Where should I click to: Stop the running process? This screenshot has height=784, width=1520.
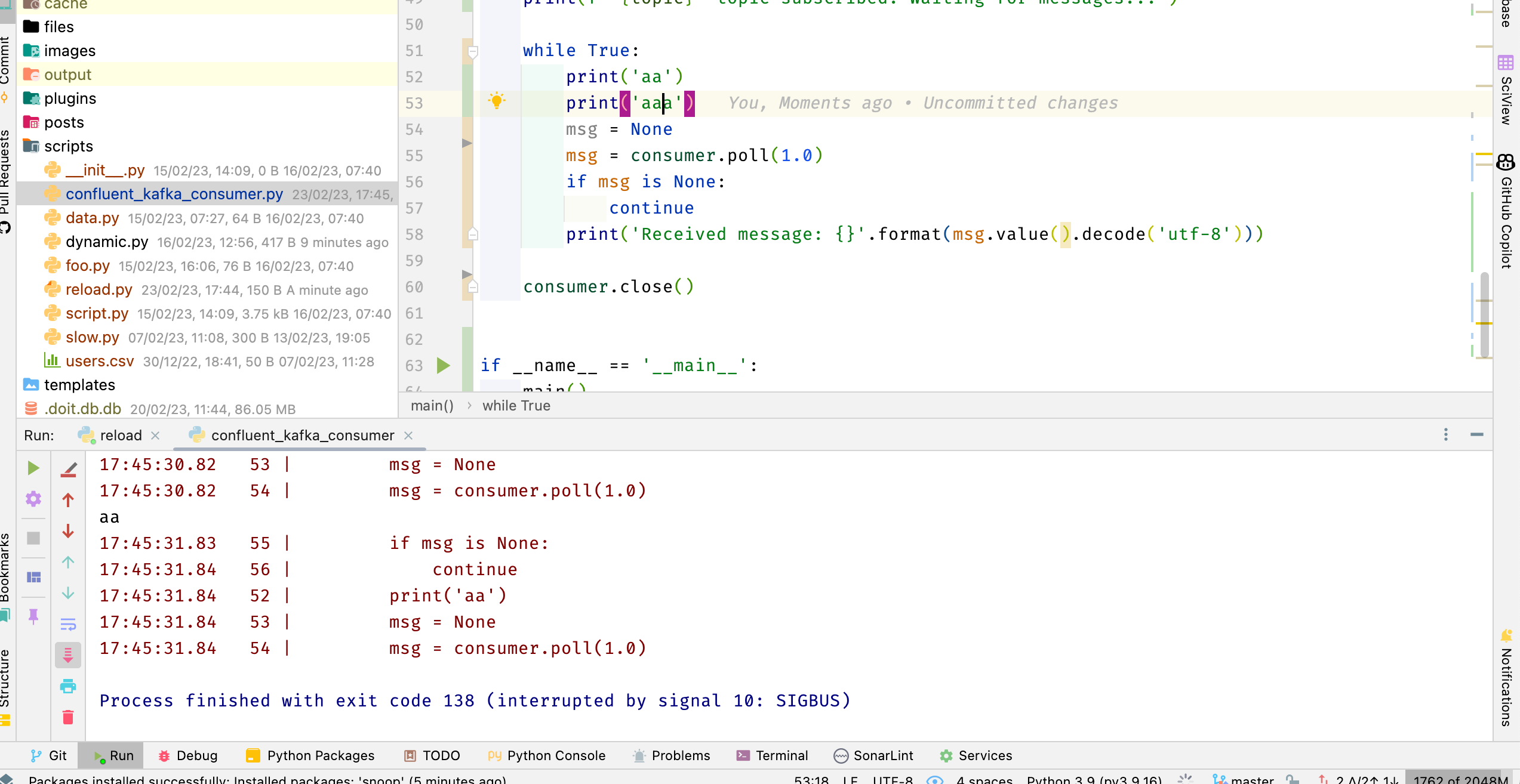pos(34,539)
